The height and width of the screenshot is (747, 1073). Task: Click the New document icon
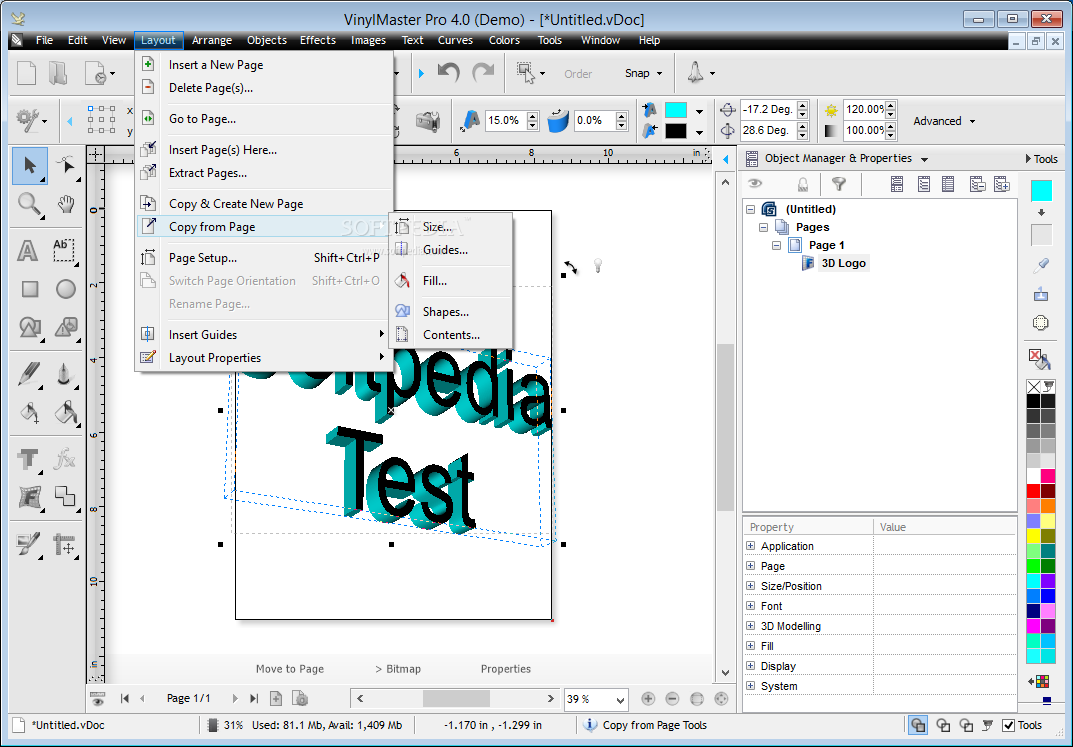(26, 73)
